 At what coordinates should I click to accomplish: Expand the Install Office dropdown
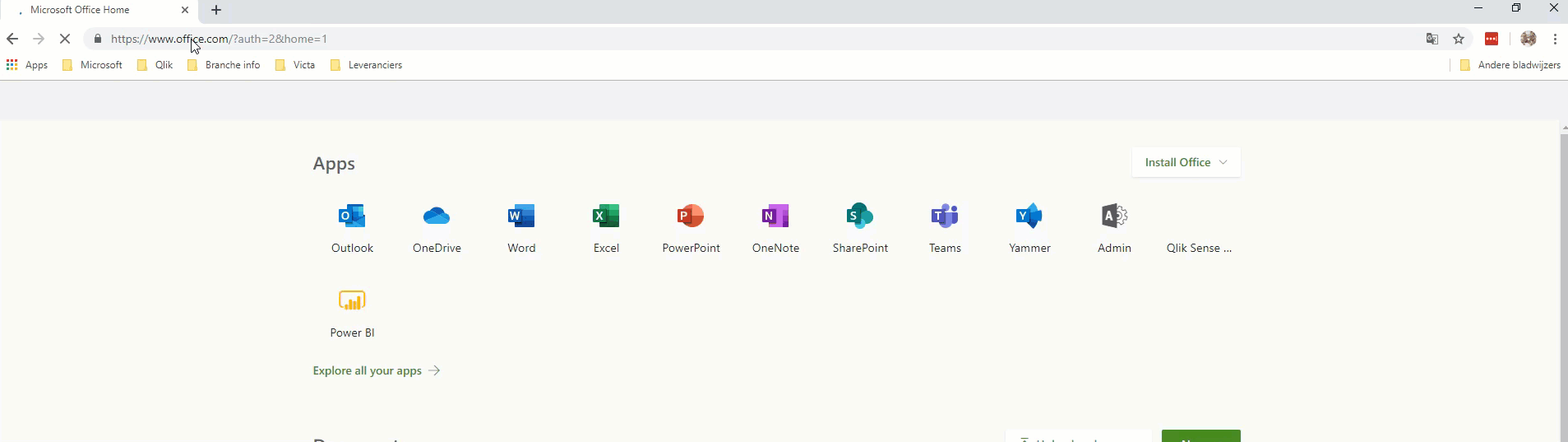pos(1186,162)
